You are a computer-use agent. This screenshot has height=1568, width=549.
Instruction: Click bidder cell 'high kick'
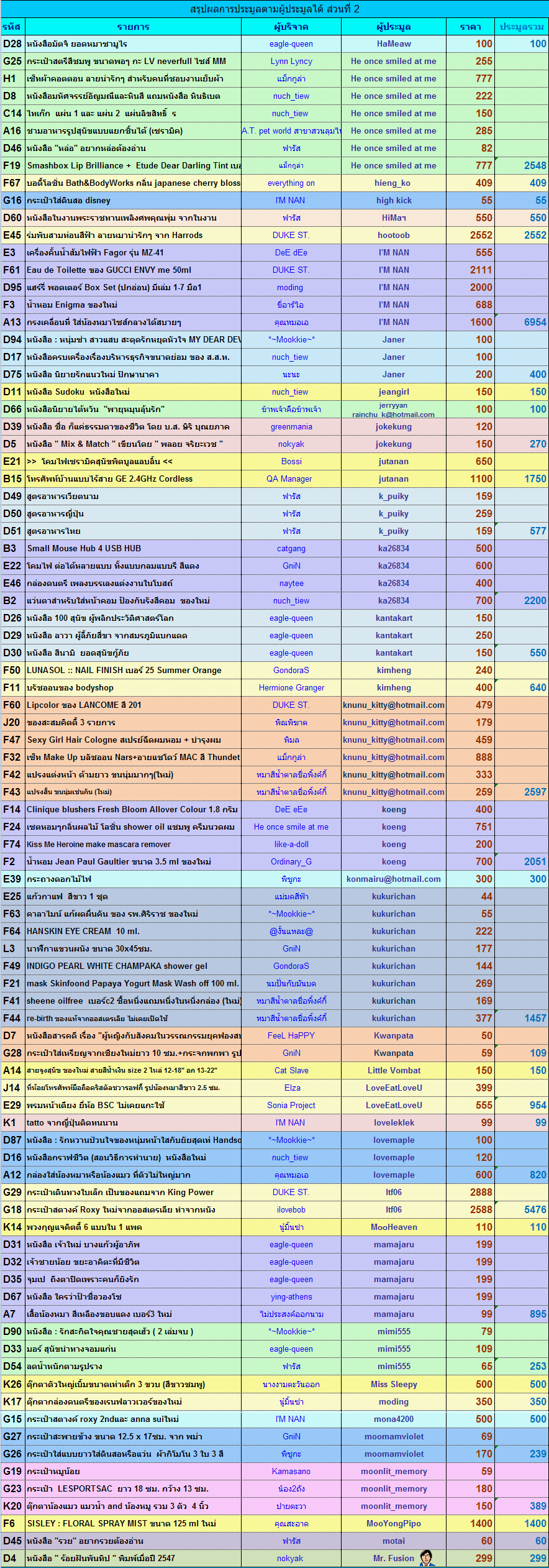tap(394, 201)
